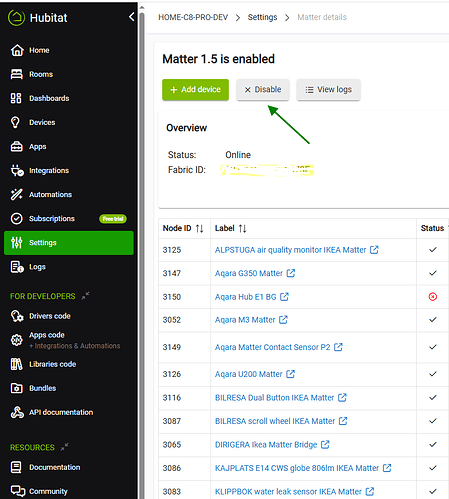Click HOME-C8-PRO-DEV breadcrumb
This screenshot has width=449, height=499.
pos(193,17)
